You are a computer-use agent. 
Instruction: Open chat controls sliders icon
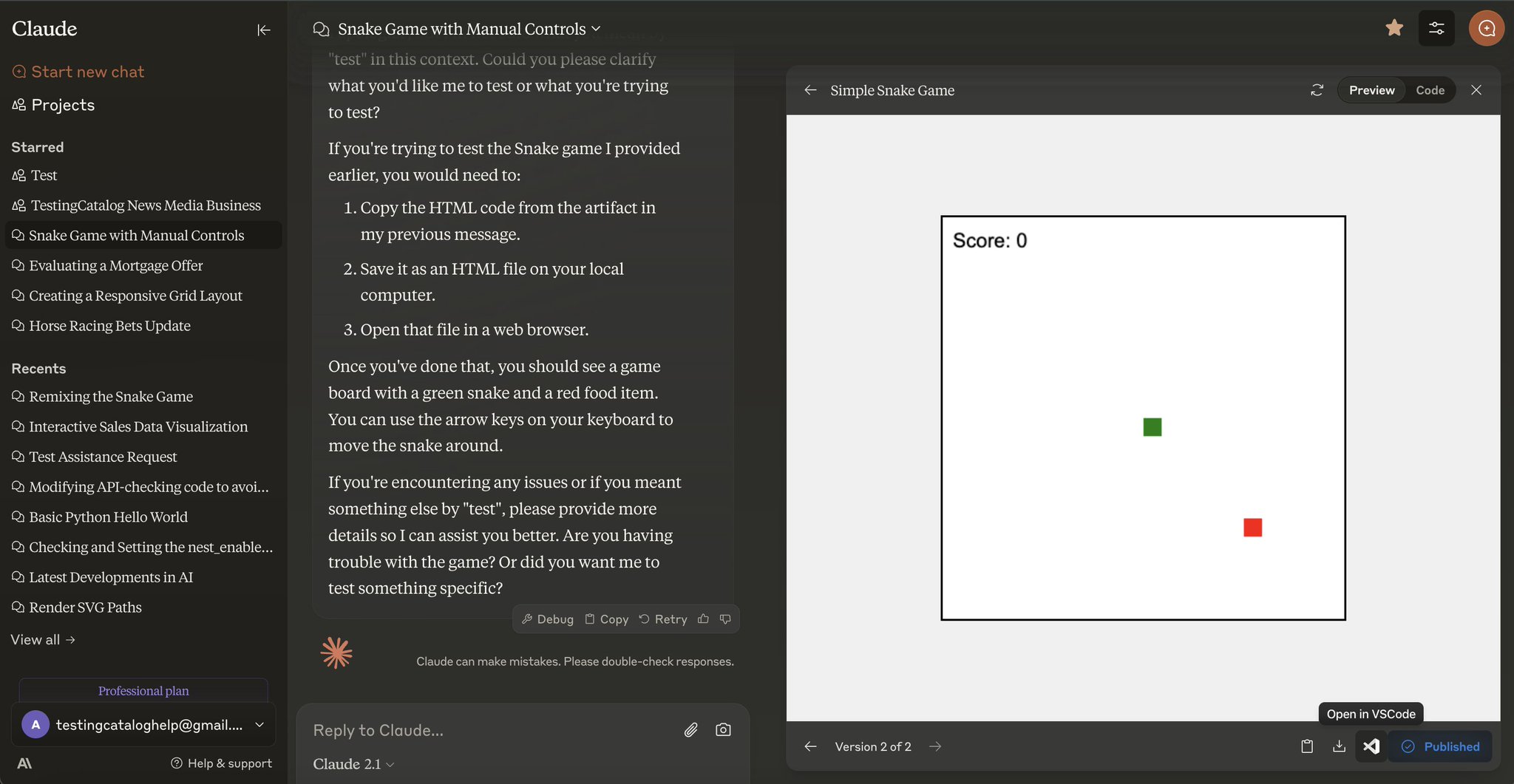point(1436,28)
